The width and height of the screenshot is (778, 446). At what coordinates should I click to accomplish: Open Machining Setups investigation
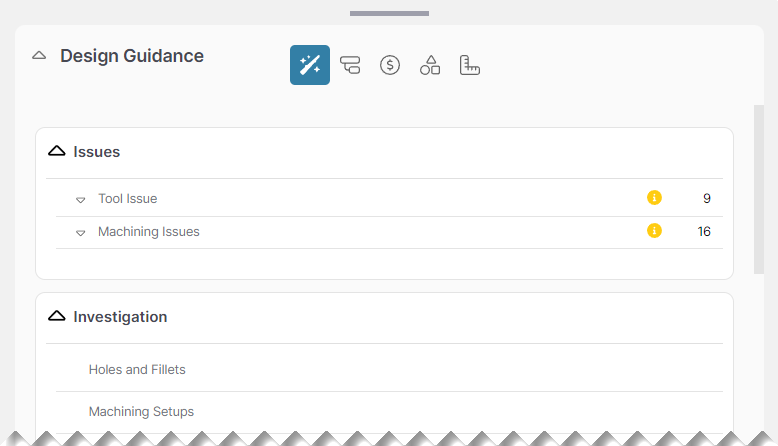click(141, 412)
